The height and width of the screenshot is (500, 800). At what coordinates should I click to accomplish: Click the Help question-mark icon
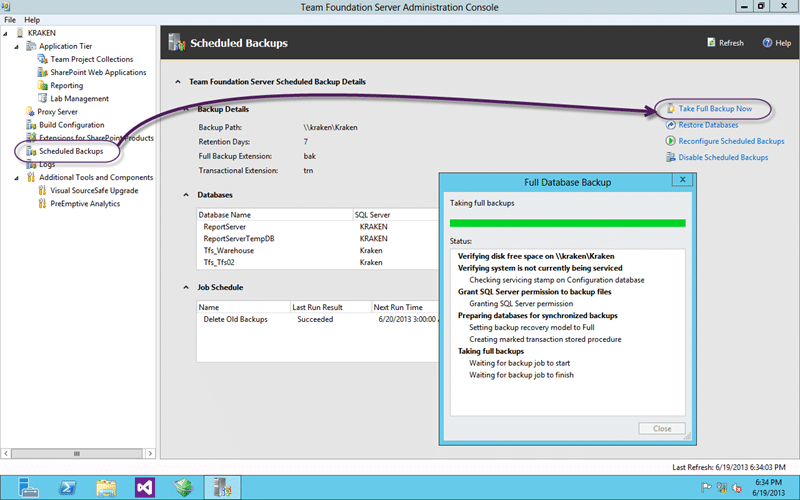pos(767,43)
